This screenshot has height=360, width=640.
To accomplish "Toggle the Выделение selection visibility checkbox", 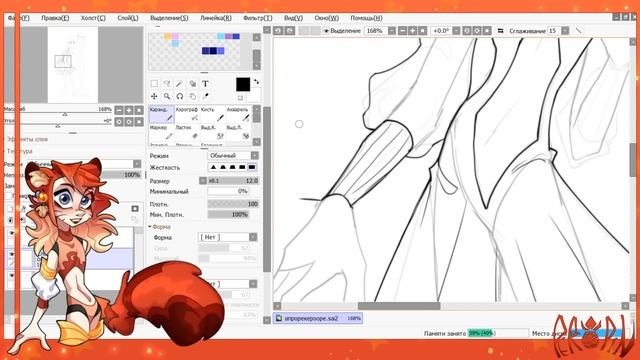I will [326, 31].
